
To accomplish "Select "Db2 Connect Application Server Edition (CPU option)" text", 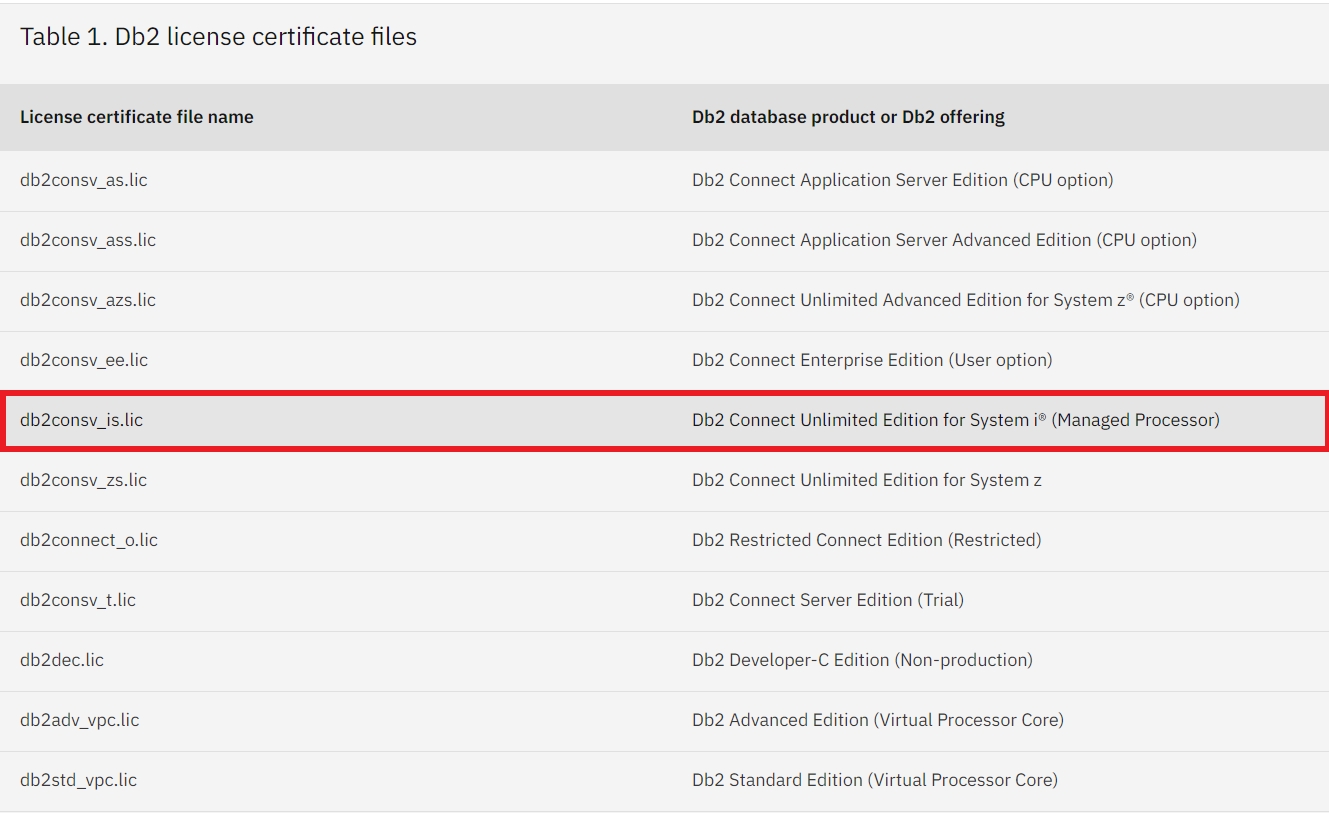I will tap(902, 180).
